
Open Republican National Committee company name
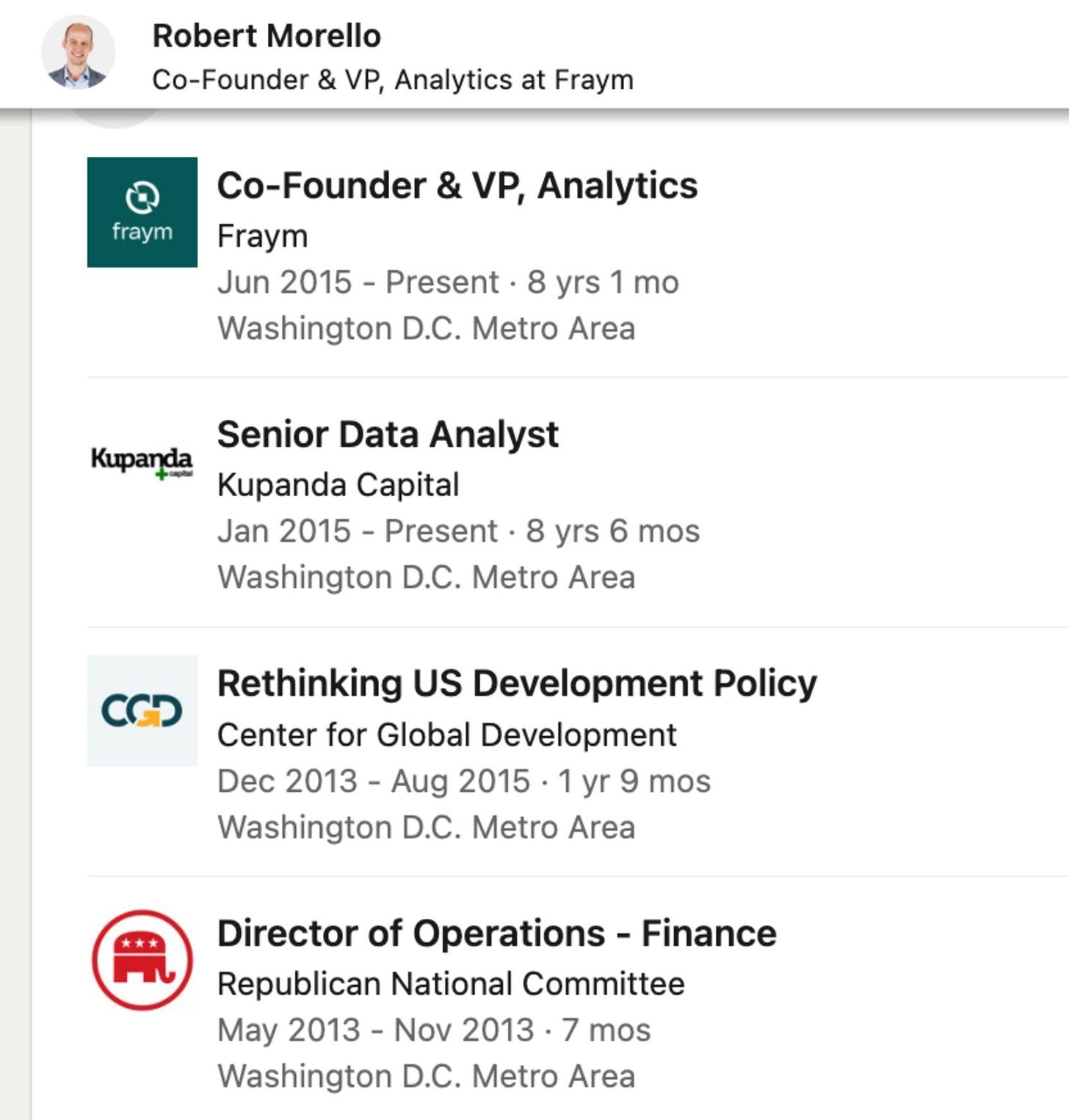[451, 983]
